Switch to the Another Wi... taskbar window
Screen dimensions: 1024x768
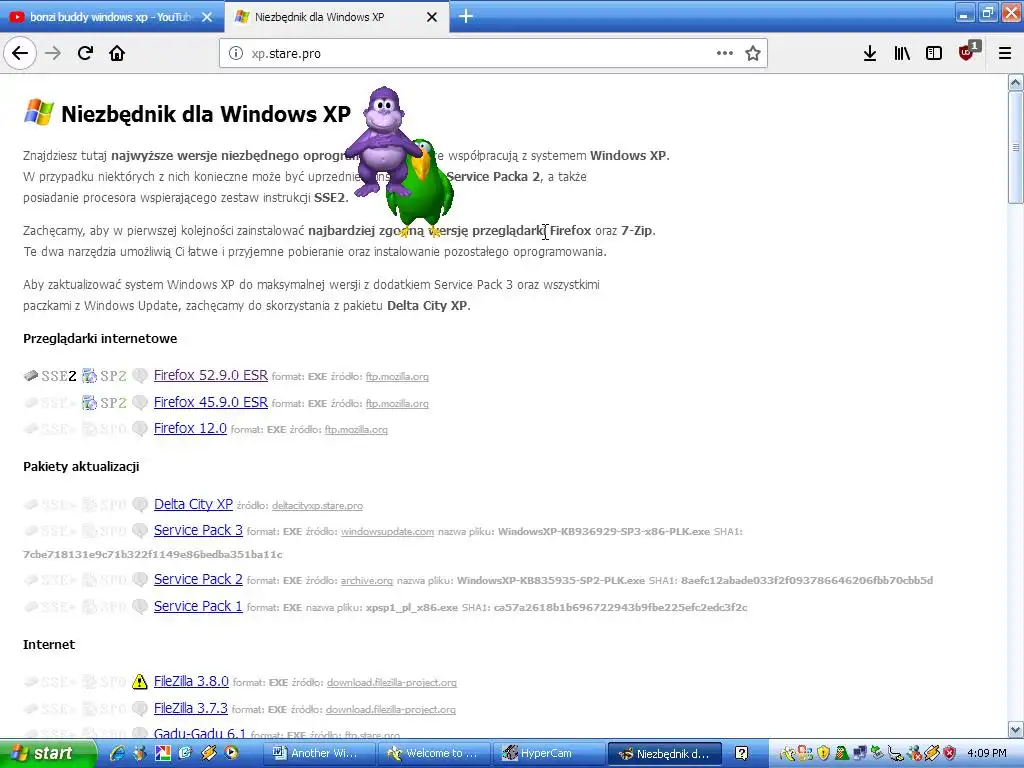pos(319,754)
